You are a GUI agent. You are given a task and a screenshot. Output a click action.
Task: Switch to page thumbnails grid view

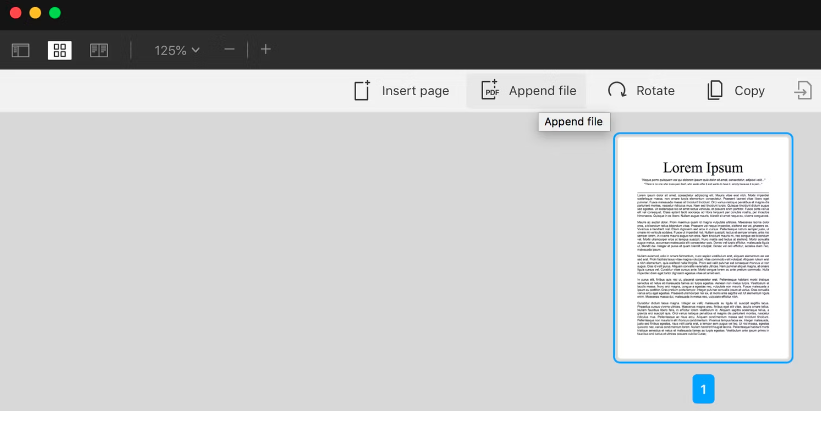[60, 50]
